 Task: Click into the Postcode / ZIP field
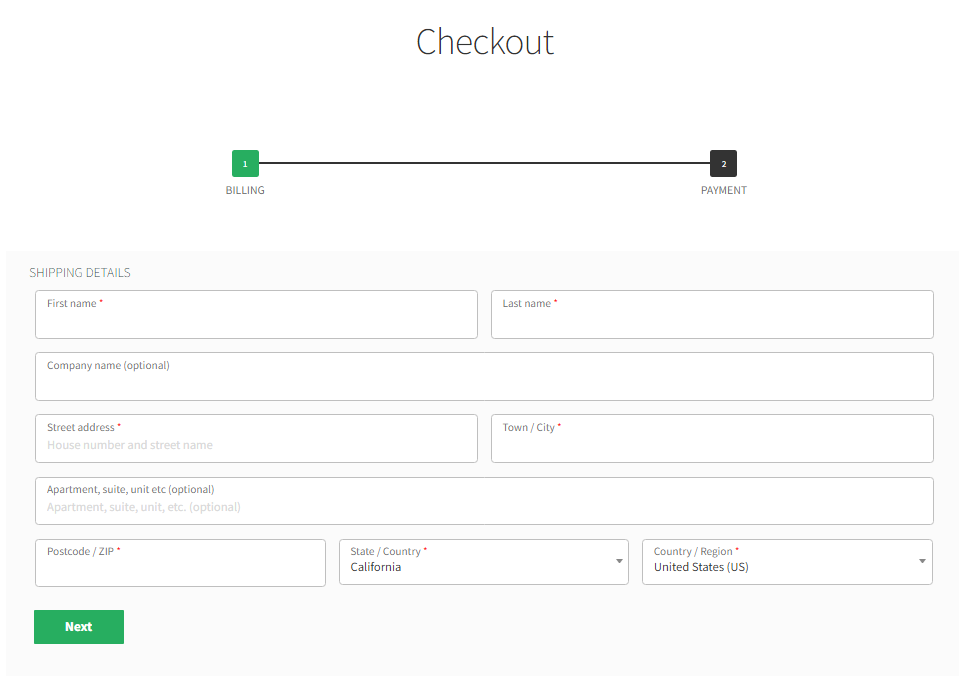pos(180,562)
